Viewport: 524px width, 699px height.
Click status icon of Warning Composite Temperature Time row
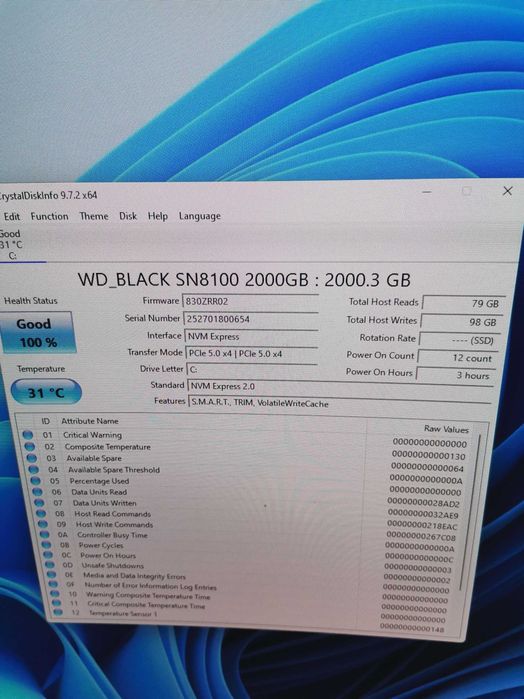(x=55, y=594)
